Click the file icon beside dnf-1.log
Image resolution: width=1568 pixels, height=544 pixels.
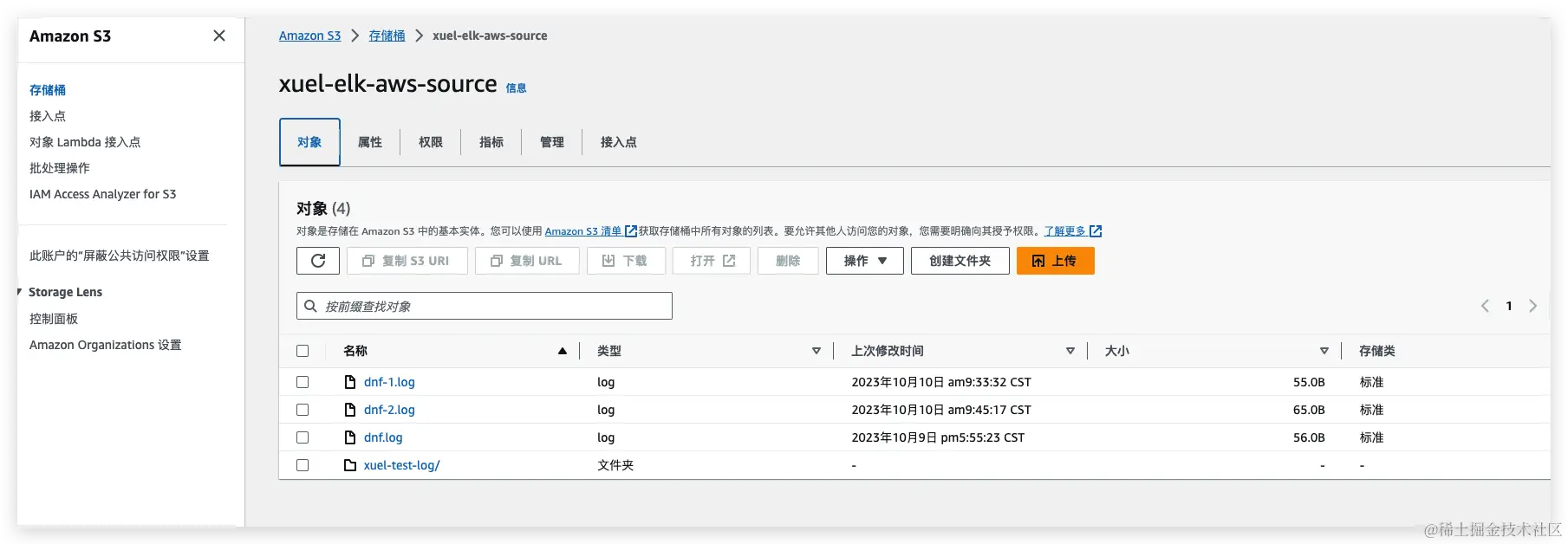point(350,382)
